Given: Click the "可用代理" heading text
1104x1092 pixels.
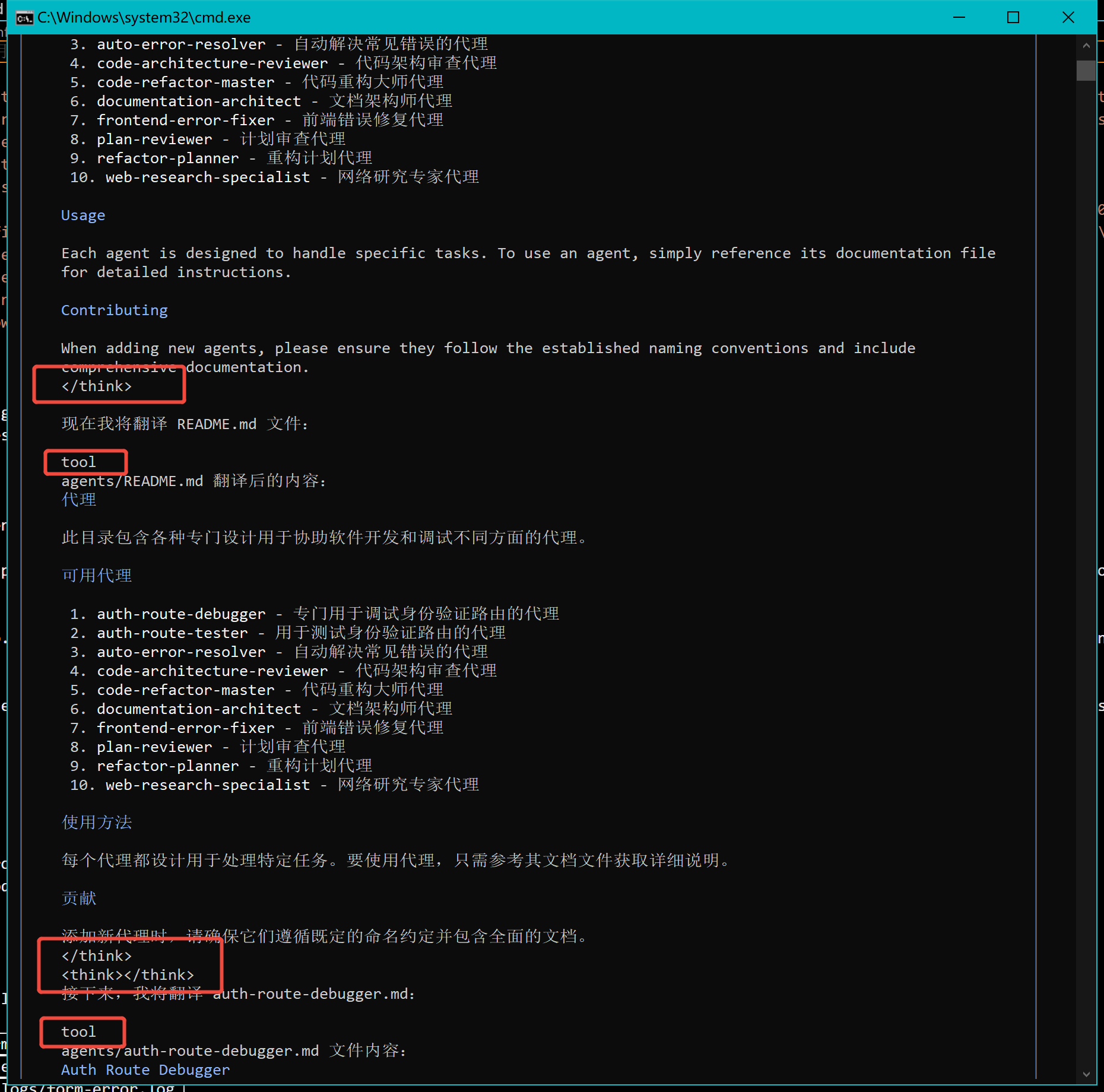Looking at the screenshot, I should click(97, 576).
